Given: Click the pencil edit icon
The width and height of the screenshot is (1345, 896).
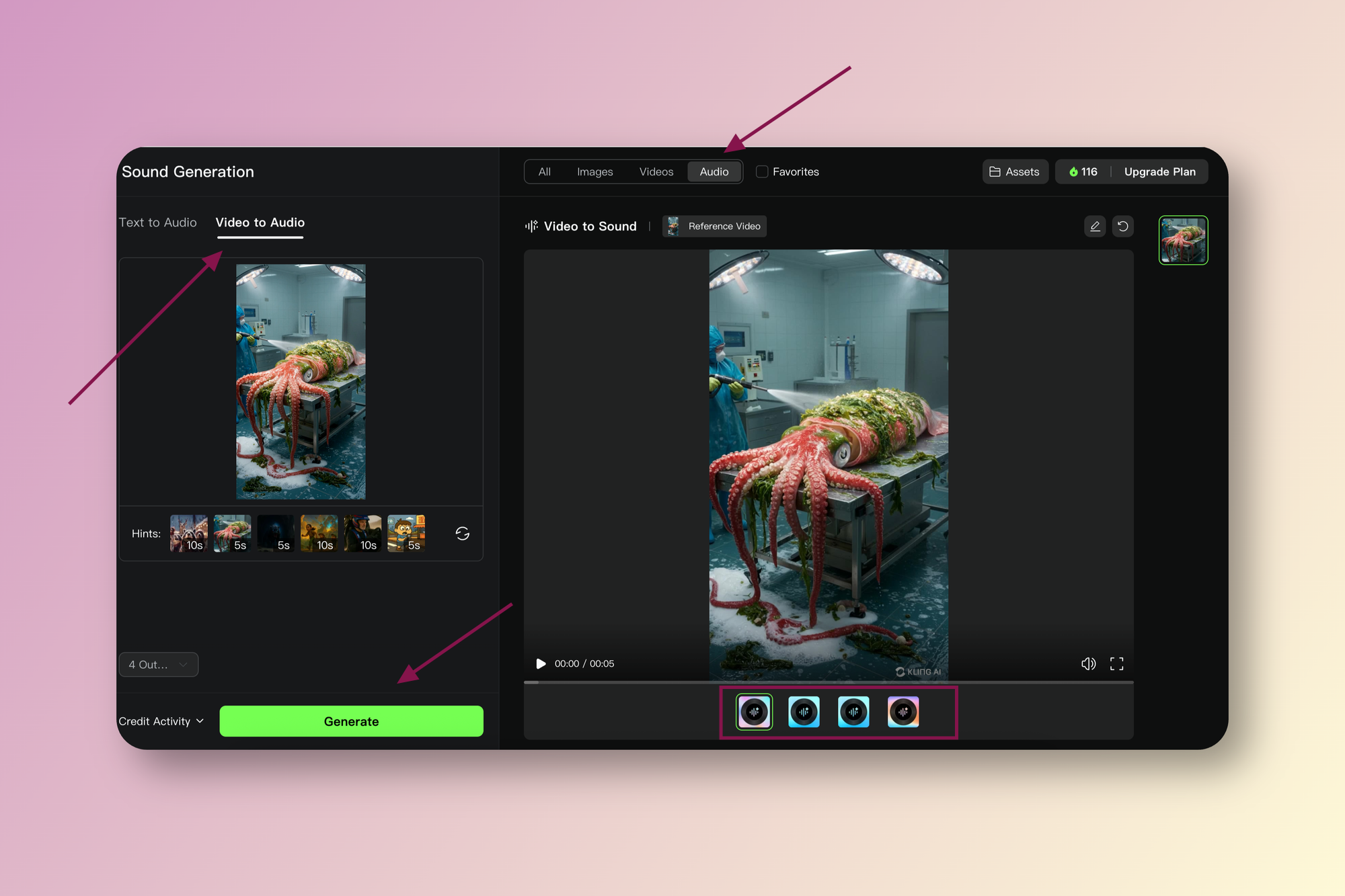Looking at the screenshot, I should (1095, 227).
